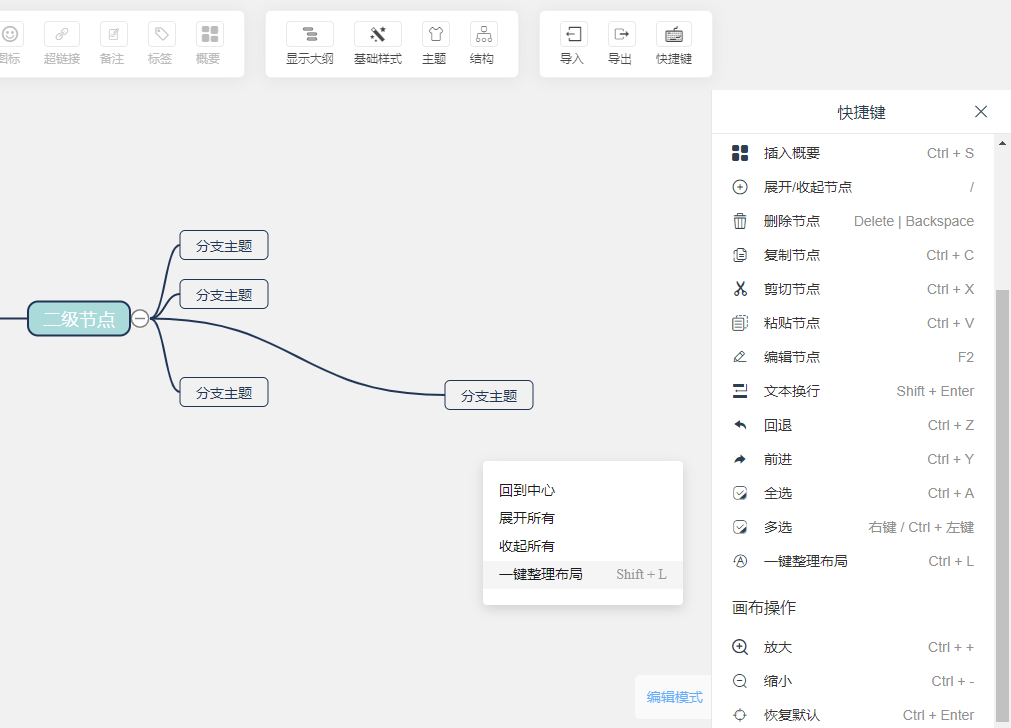Click the 放大 zoom-in magnifier icon

(740, 647)
